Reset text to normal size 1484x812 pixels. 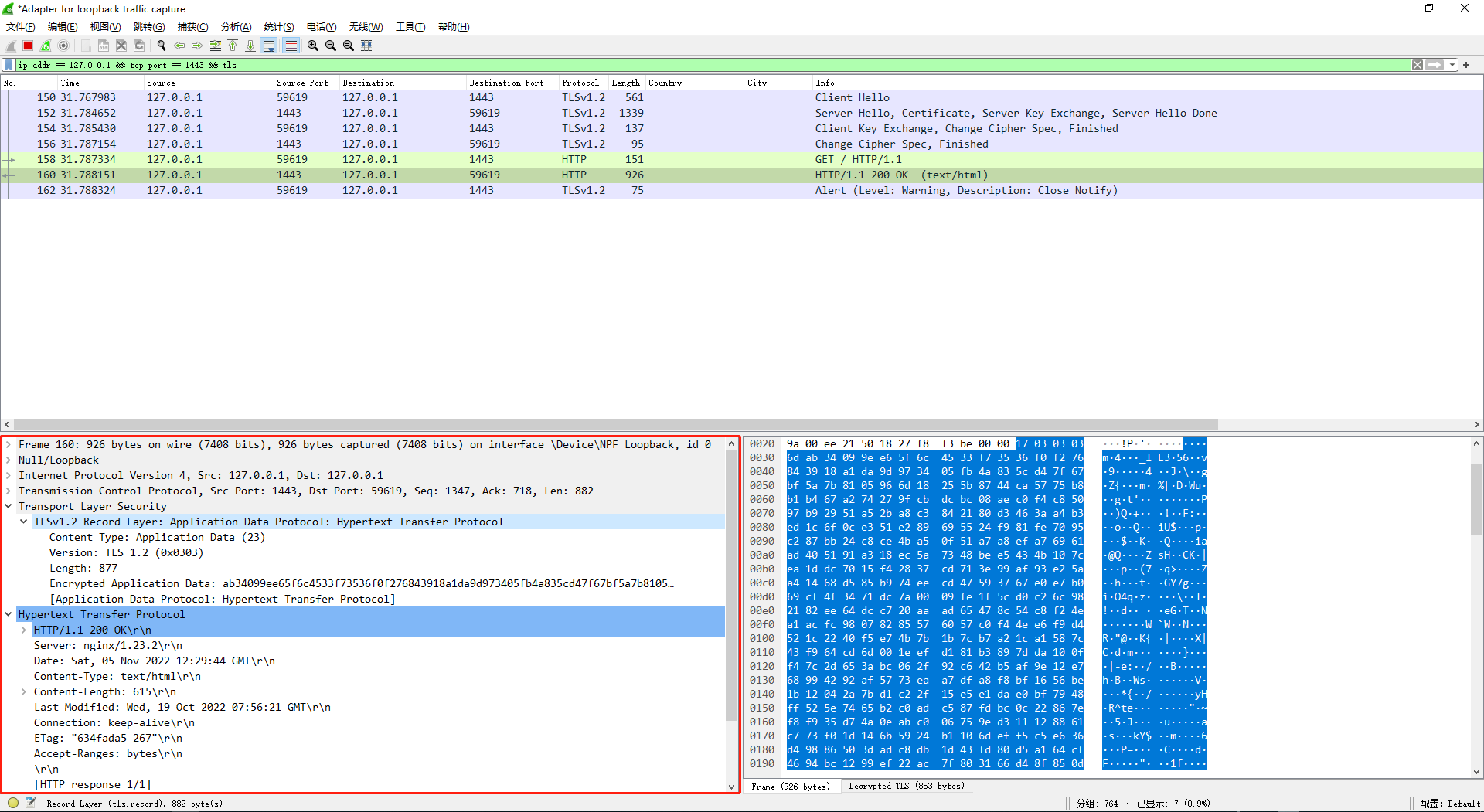tap(349, 46)
